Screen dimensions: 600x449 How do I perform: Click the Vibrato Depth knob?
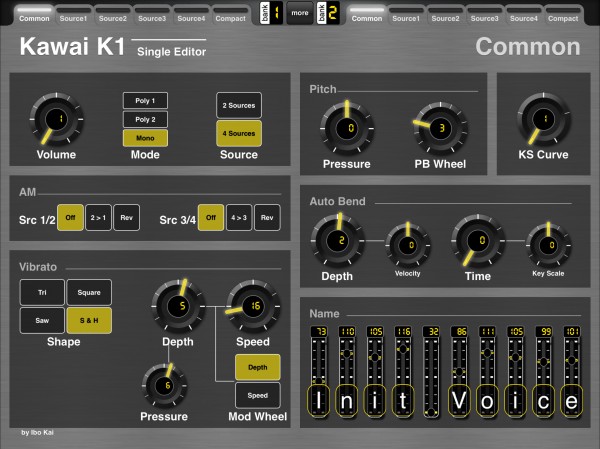click(x=178, y=306)
